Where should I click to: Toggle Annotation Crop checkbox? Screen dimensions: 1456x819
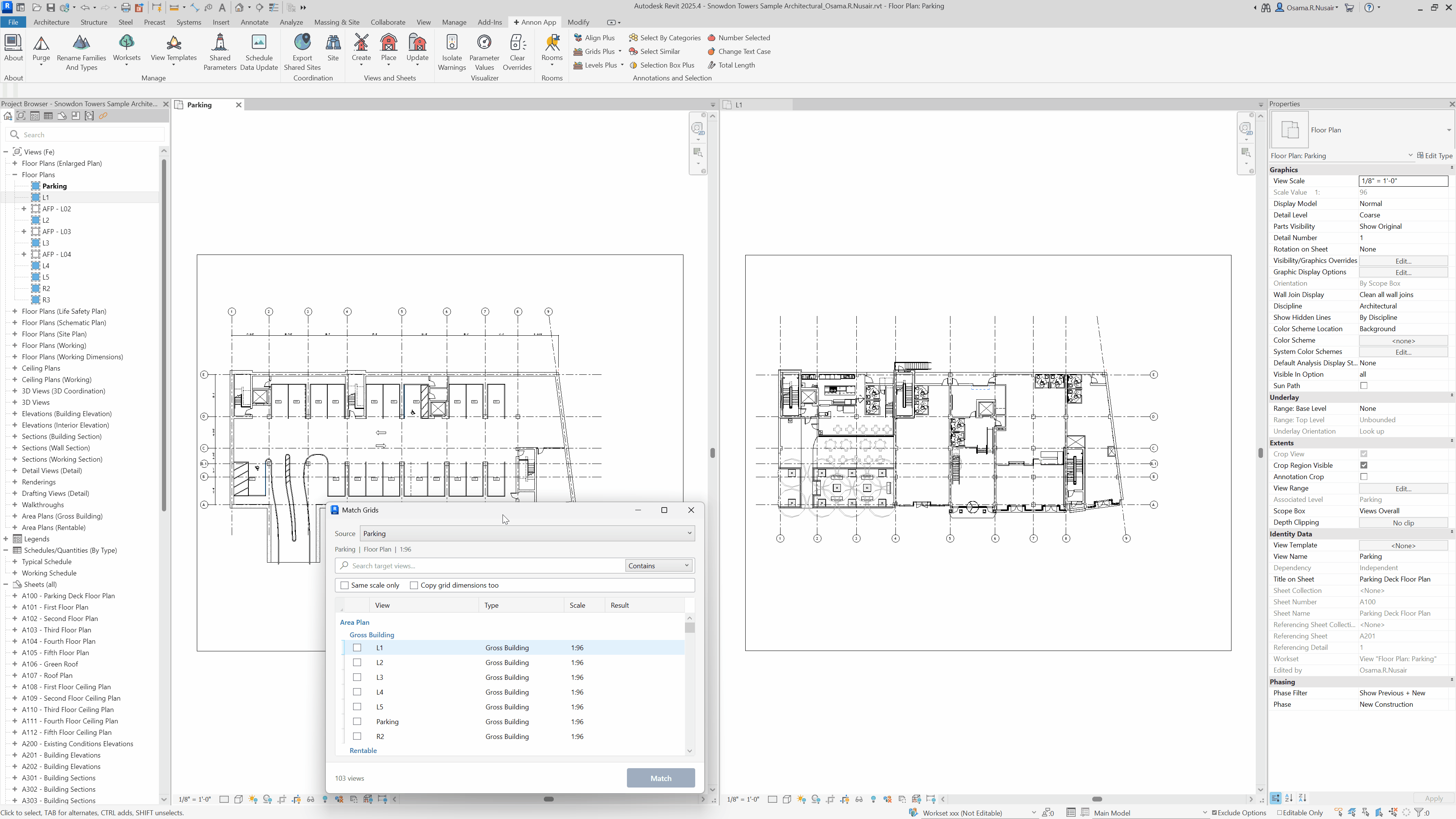point(1364,476)
